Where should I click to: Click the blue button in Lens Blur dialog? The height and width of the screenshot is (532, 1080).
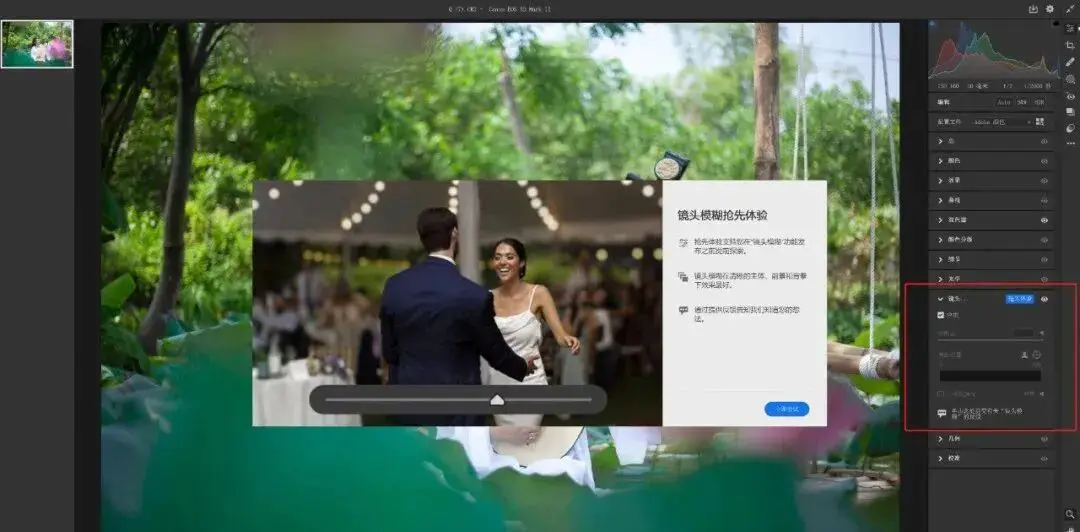tap(786, 409)
